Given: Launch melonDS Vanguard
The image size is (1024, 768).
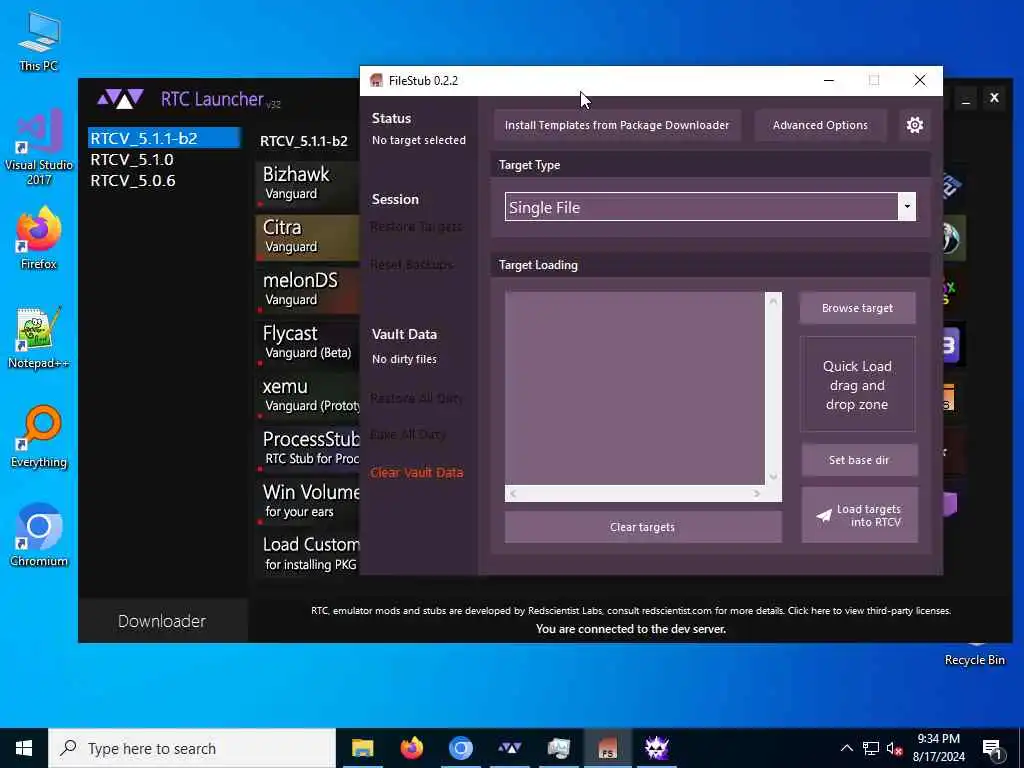Looking at the screenshot, I should click(308, 290).
